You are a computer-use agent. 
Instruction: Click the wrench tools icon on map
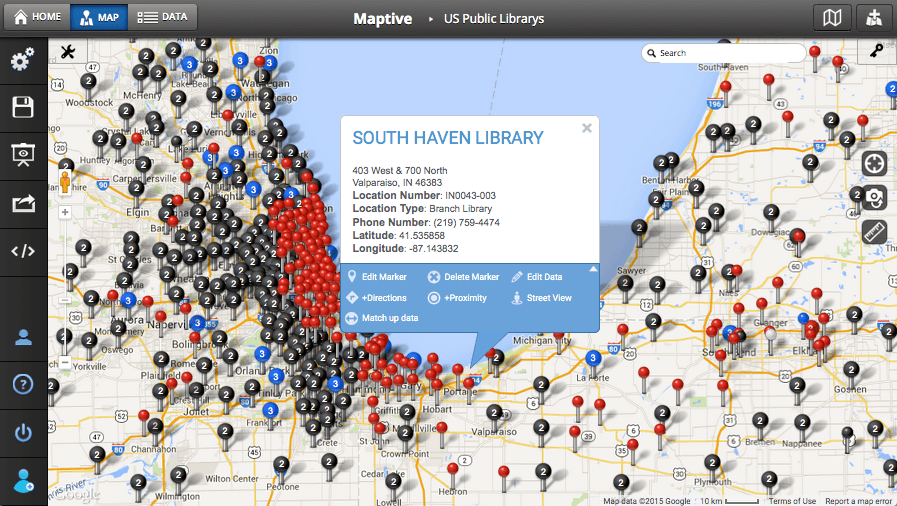[69, 53]
